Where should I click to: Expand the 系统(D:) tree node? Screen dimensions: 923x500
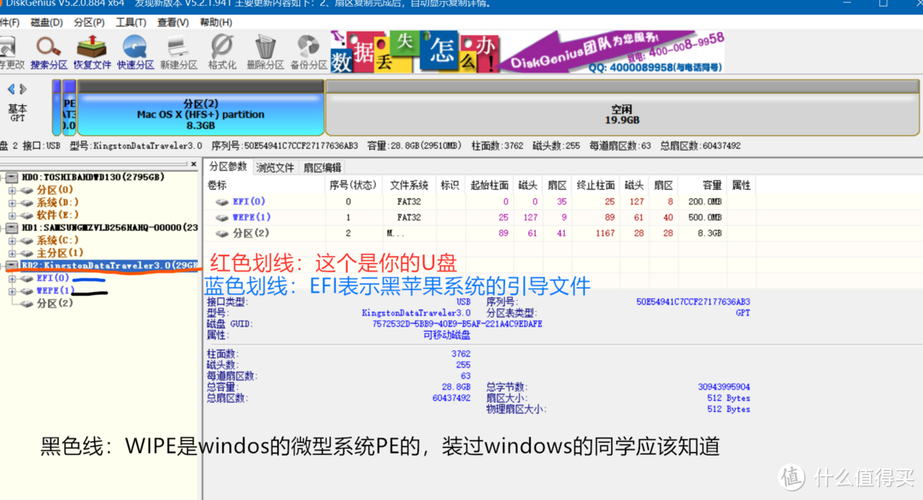(x=12, y=203)
